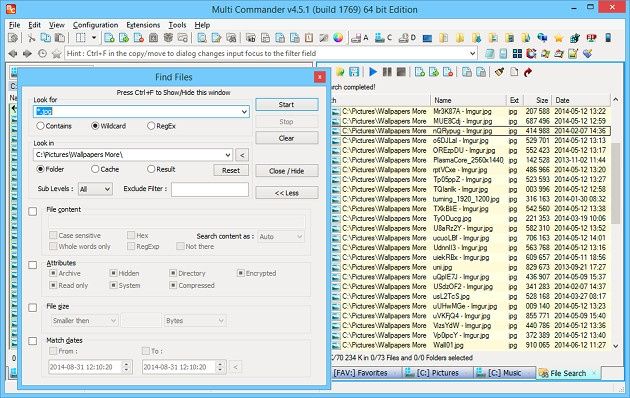Click the Start search button
This screenshot has height=398, width=630.
(x=286, y=104)
